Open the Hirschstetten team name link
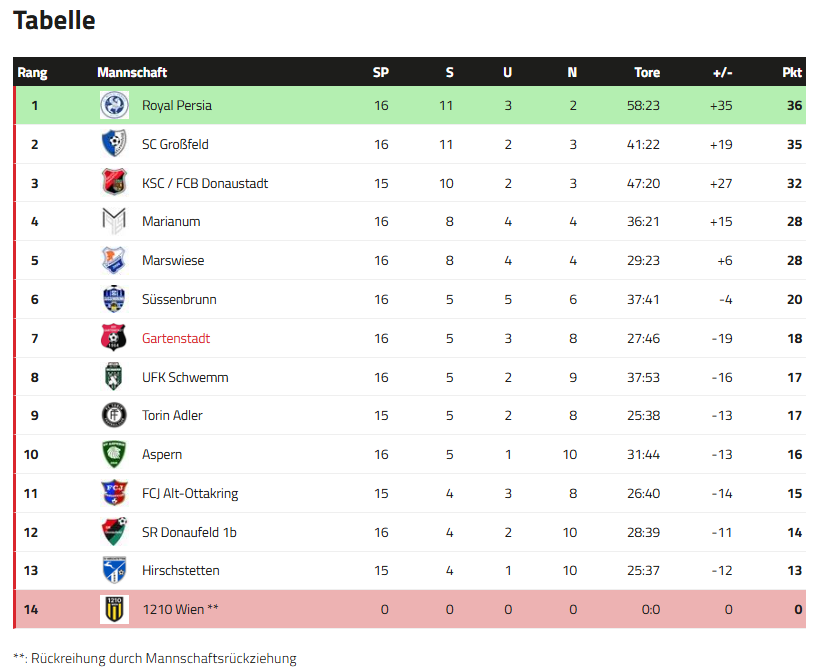820x672 pixels. [181, 570]
